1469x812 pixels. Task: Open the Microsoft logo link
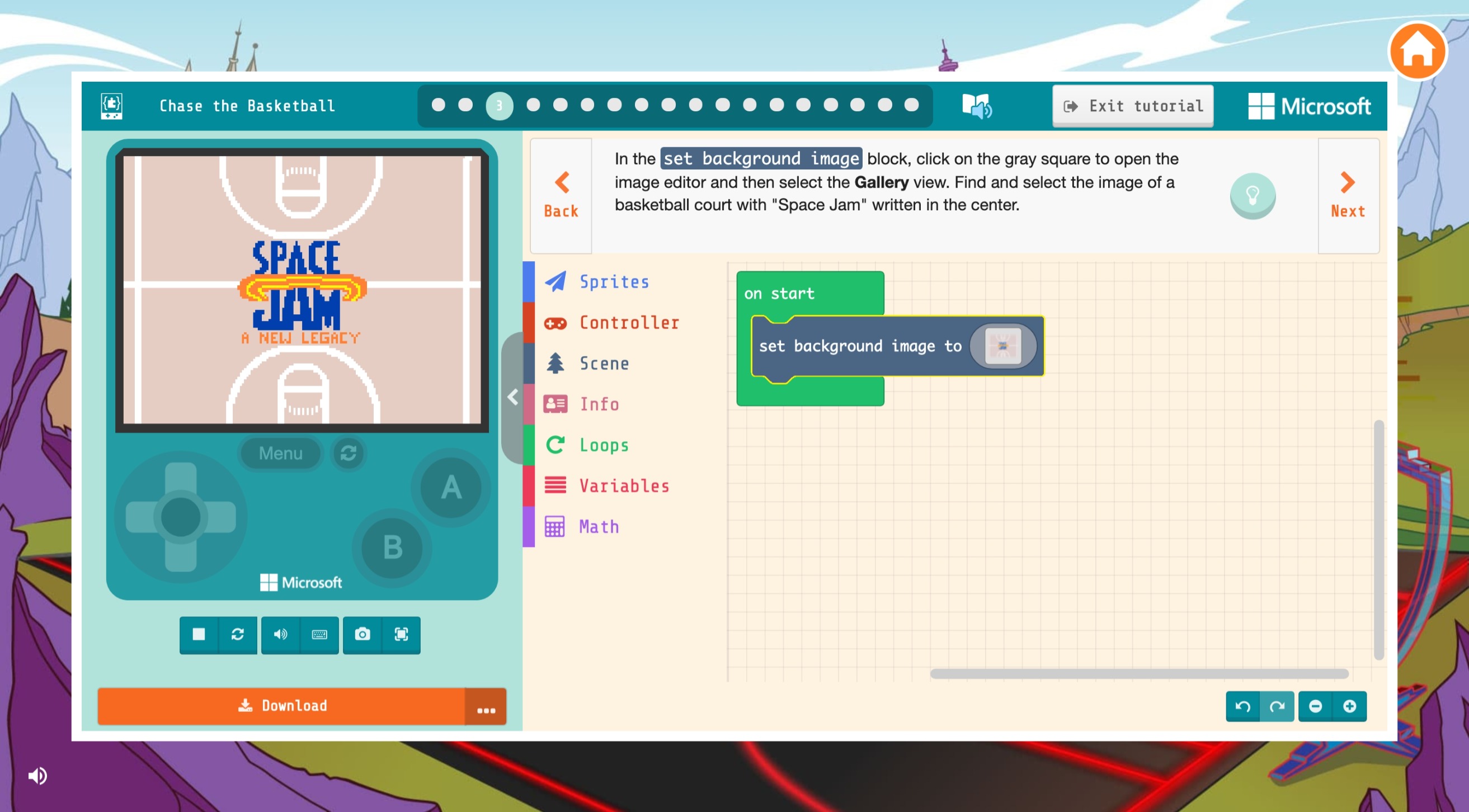[1310, 106]
